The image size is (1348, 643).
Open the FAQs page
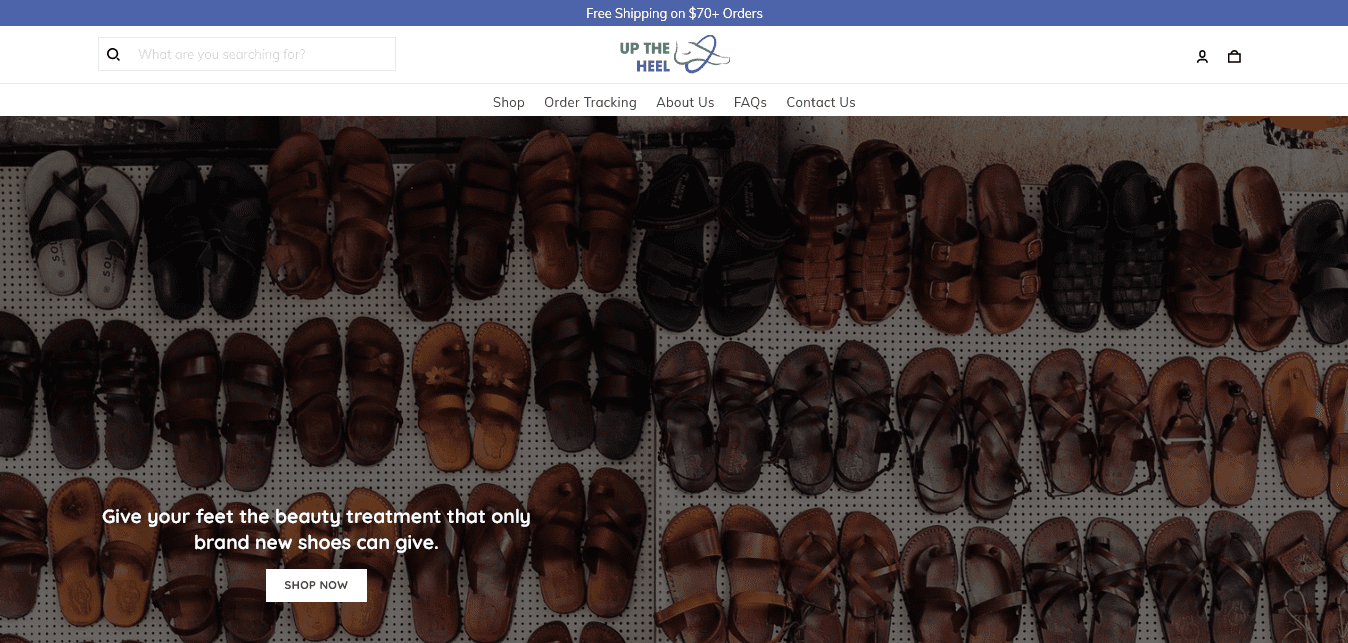(750, 102)
